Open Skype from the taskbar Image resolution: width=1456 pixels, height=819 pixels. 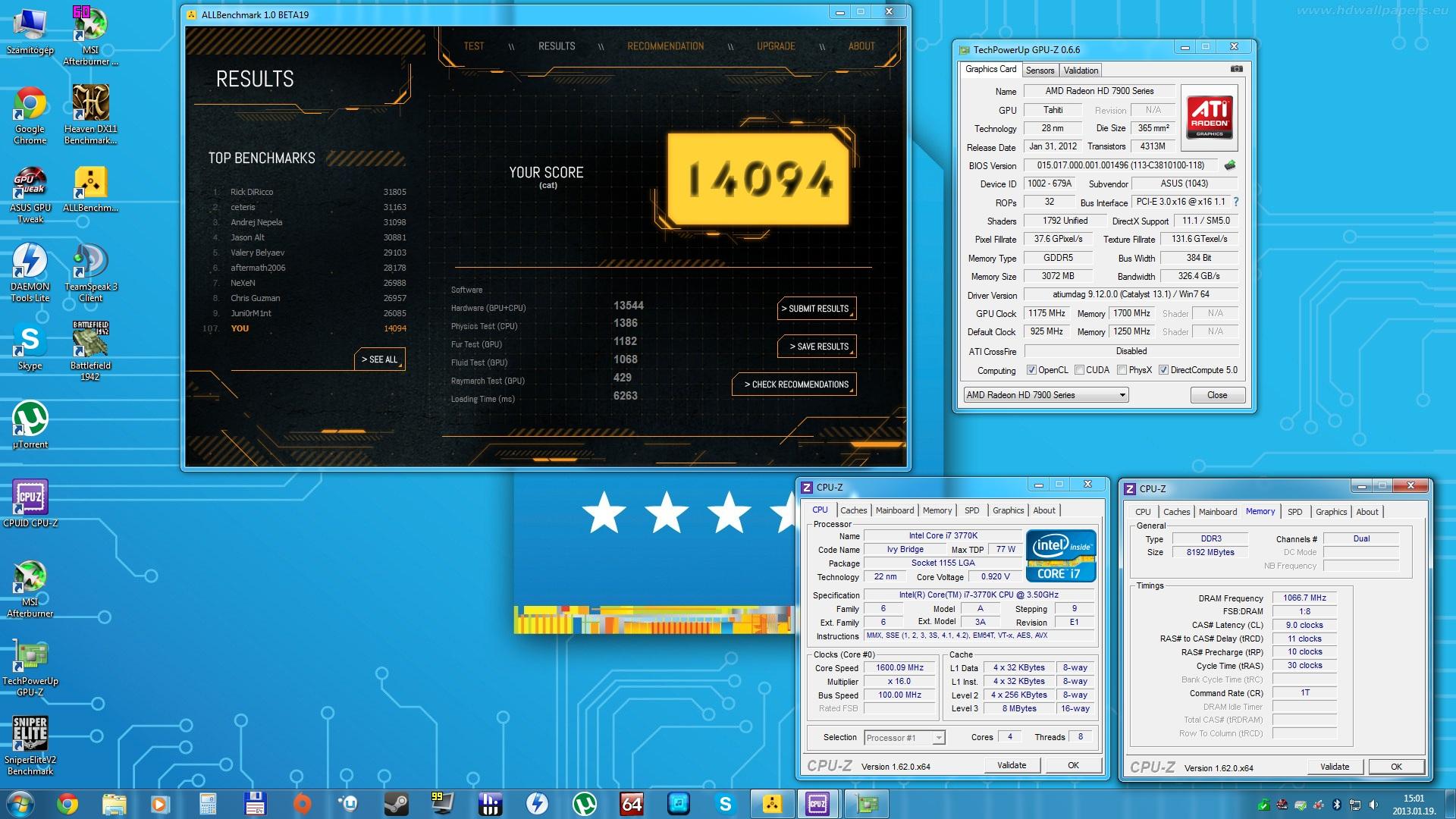(x=725, y=804)
